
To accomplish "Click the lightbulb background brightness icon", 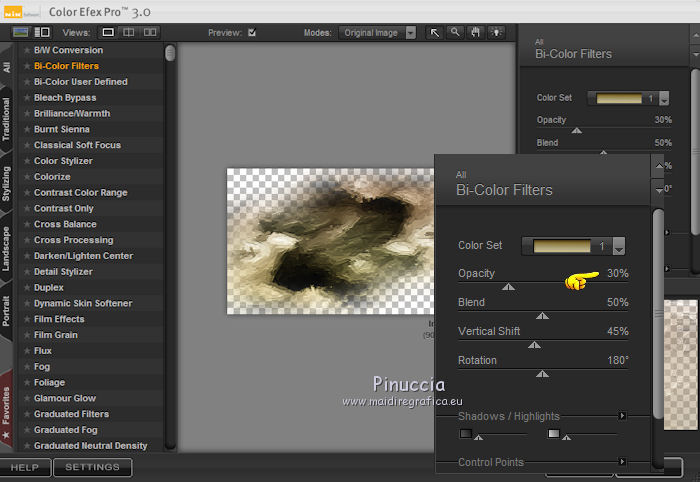I will point(496,32).
